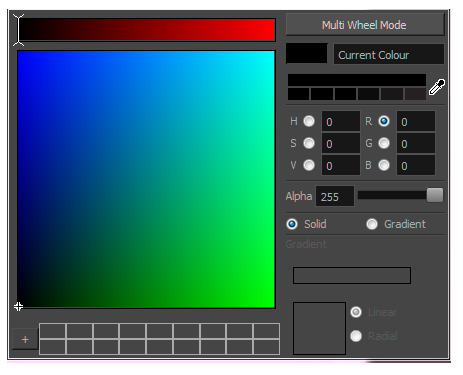This screenshot has height=375, width=463.
Task: Pick a colour with the eyedropper tool
Action: [x=436, y=87]
